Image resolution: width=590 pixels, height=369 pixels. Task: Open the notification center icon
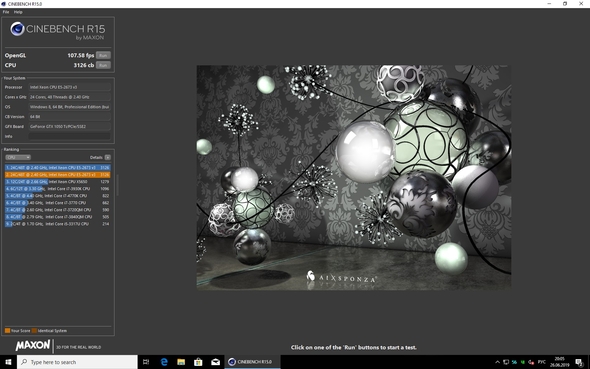[579, 362]
